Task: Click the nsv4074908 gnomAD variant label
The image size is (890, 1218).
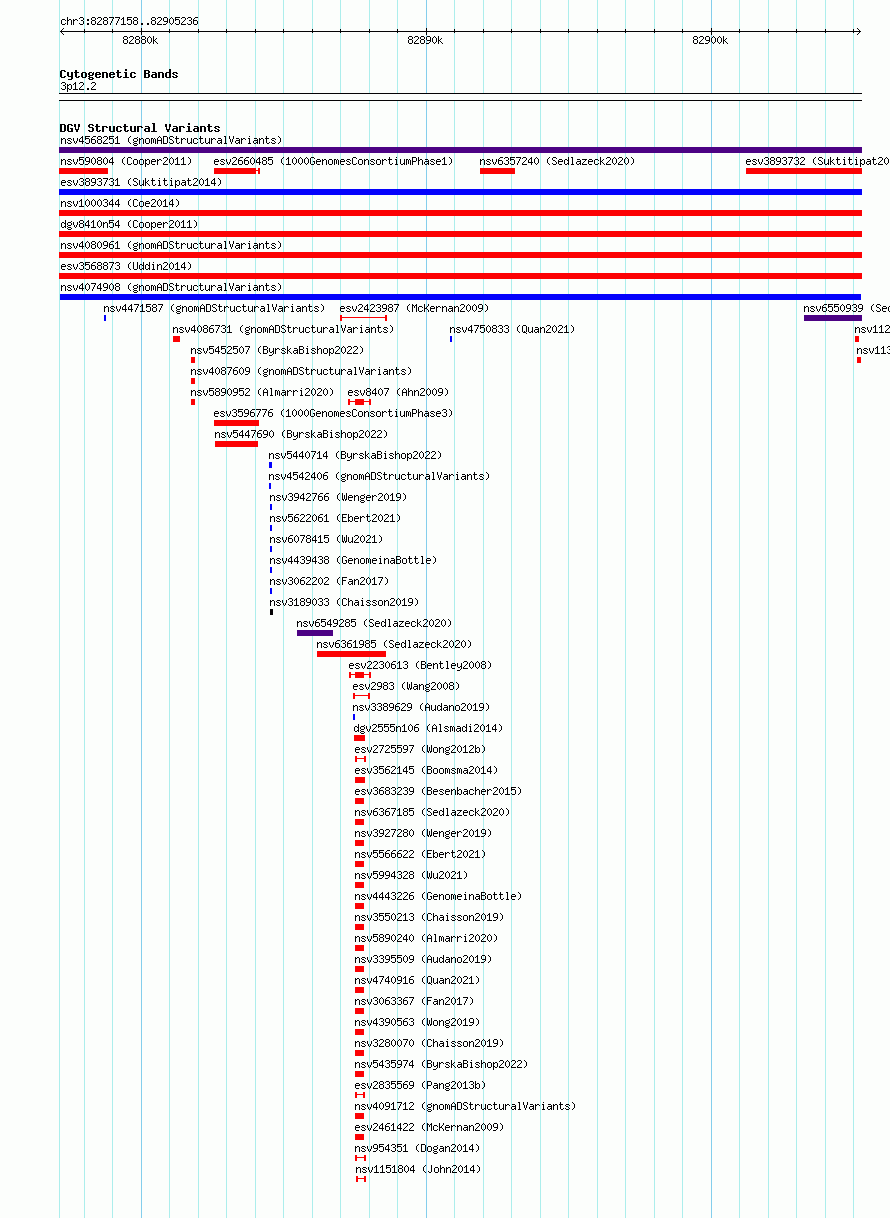Action: [x=171, y=287]
